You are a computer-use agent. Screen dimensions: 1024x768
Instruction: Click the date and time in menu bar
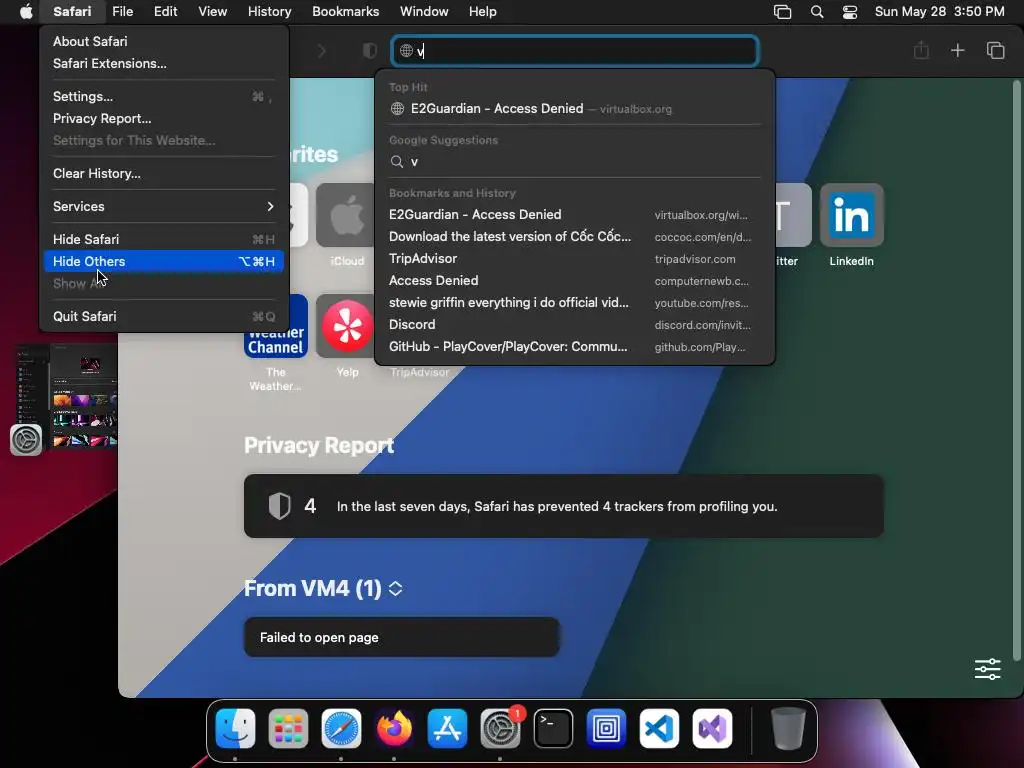[939, 12]
